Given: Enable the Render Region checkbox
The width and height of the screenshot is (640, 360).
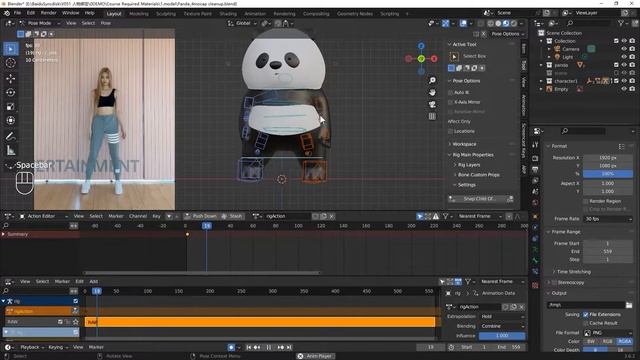Looking at the screenshot, I should tap(586, 201).
